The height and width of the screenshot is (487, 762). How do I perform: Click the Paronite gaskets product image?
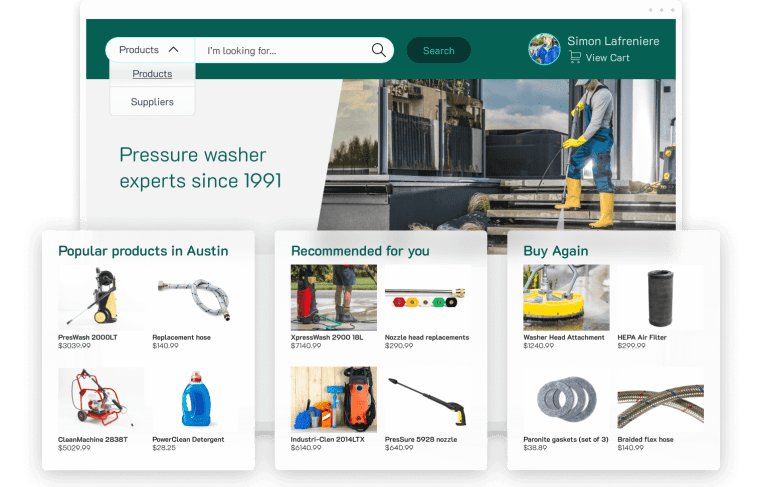(566, 399)
